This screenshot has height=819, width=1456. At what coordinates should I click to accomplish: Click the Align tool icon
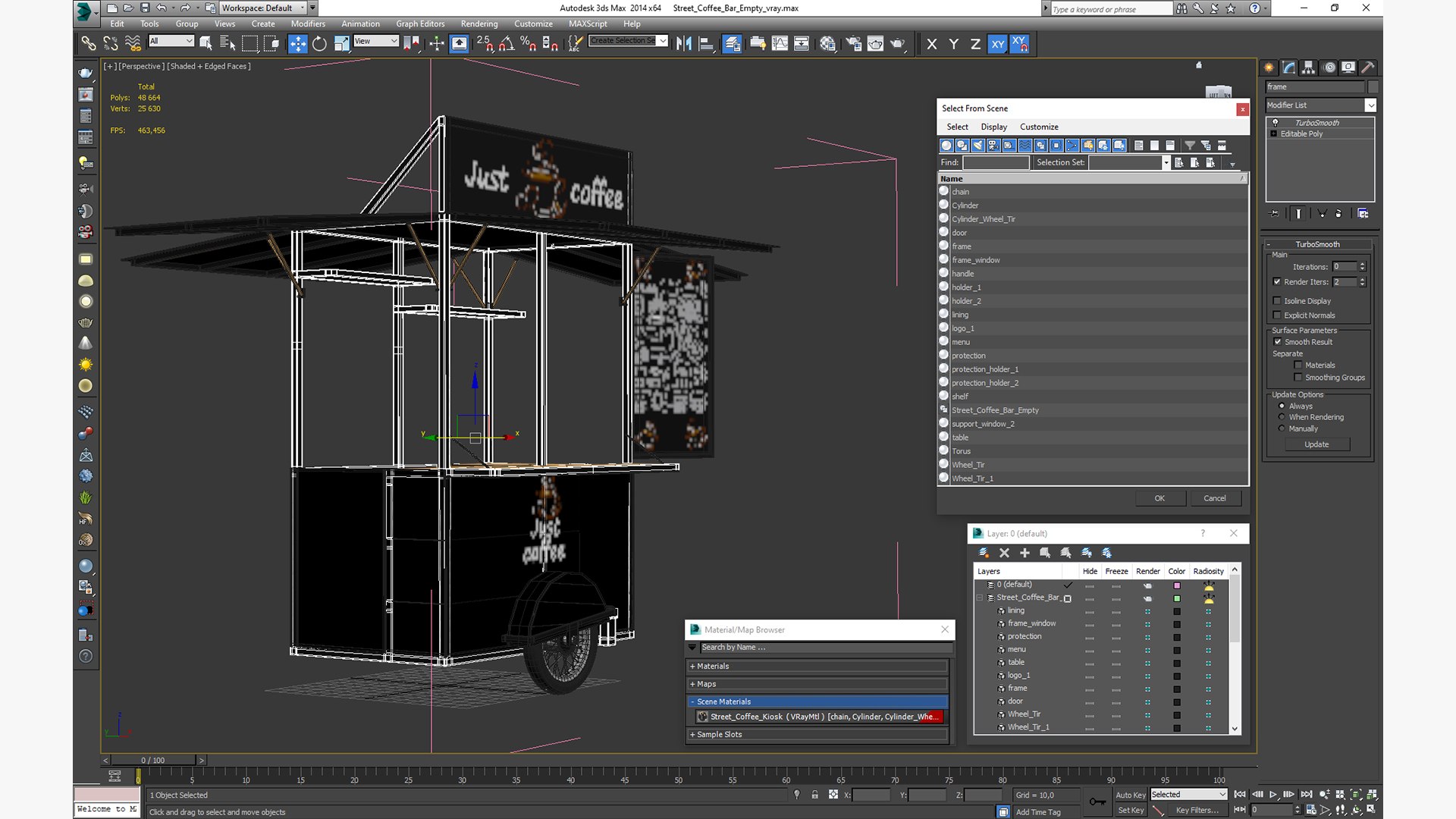[x=706, y=44]
